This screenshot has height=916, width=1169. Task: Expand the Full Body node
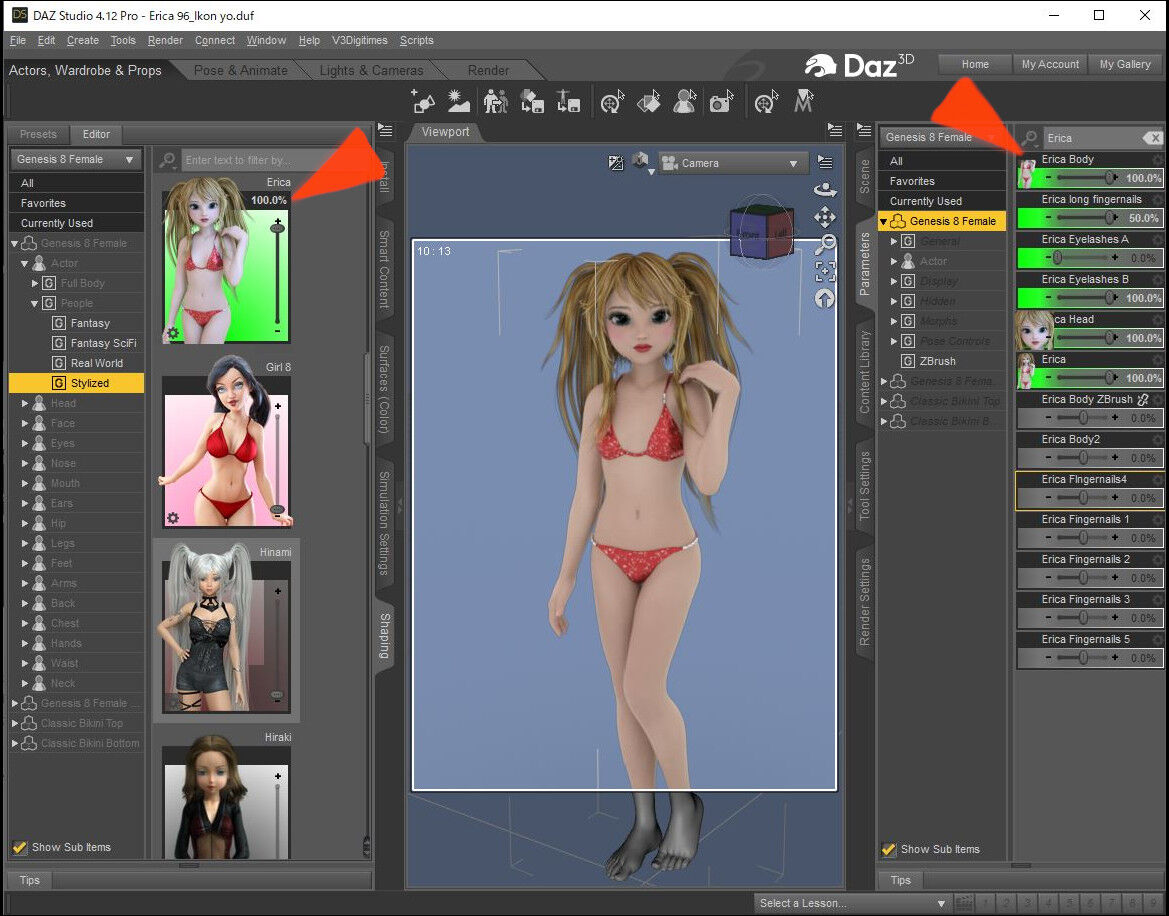tap(35, 283)
